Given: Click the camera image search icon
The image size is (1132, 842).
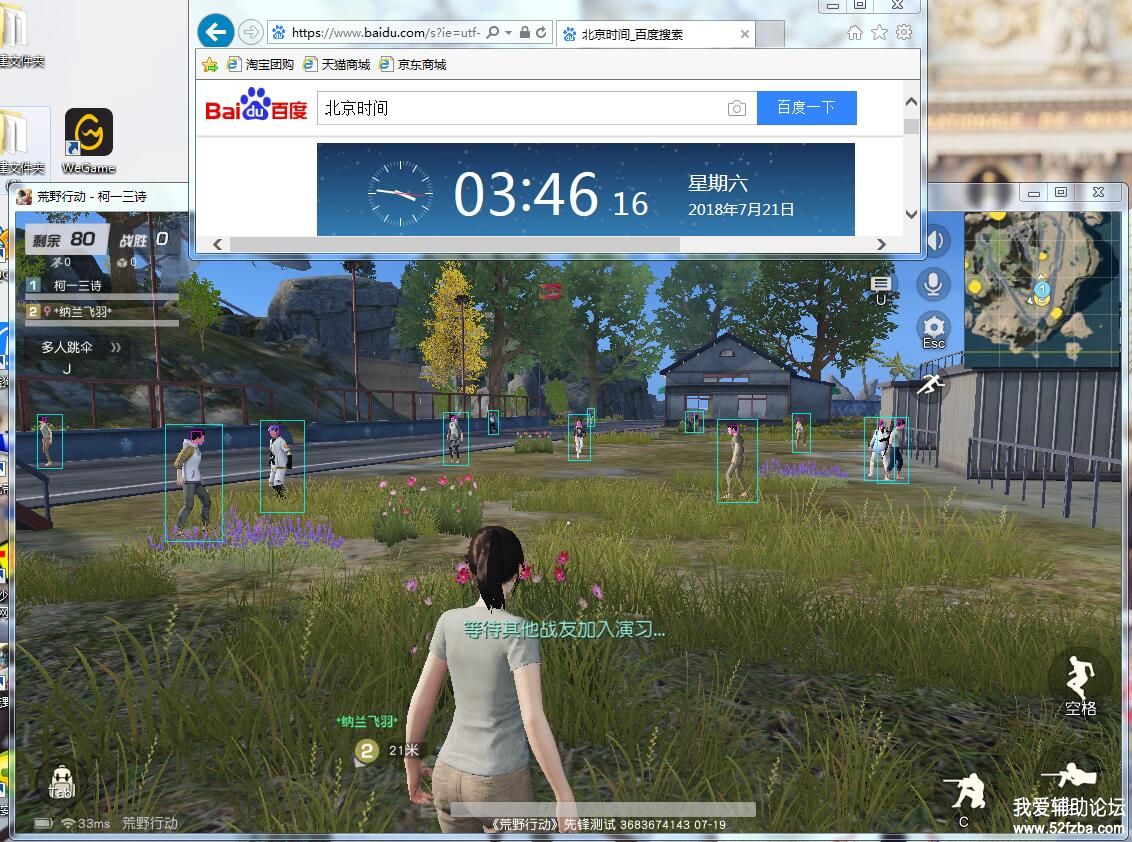Looking at the screenshot, I should (736, 108).
